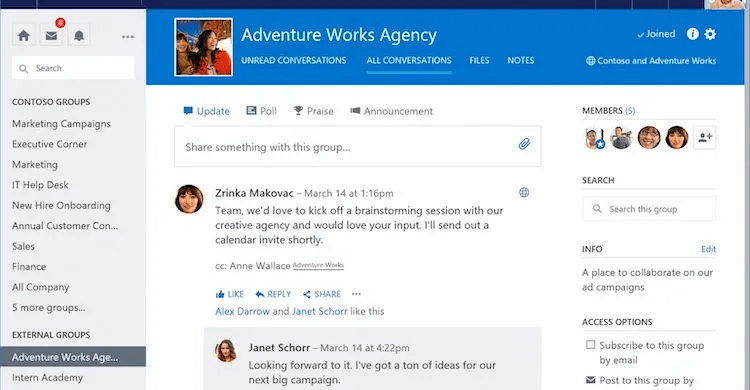Viewport: 750px width, 390px height.
Task: Expand 5 more groups
Action: pos(48,308)
